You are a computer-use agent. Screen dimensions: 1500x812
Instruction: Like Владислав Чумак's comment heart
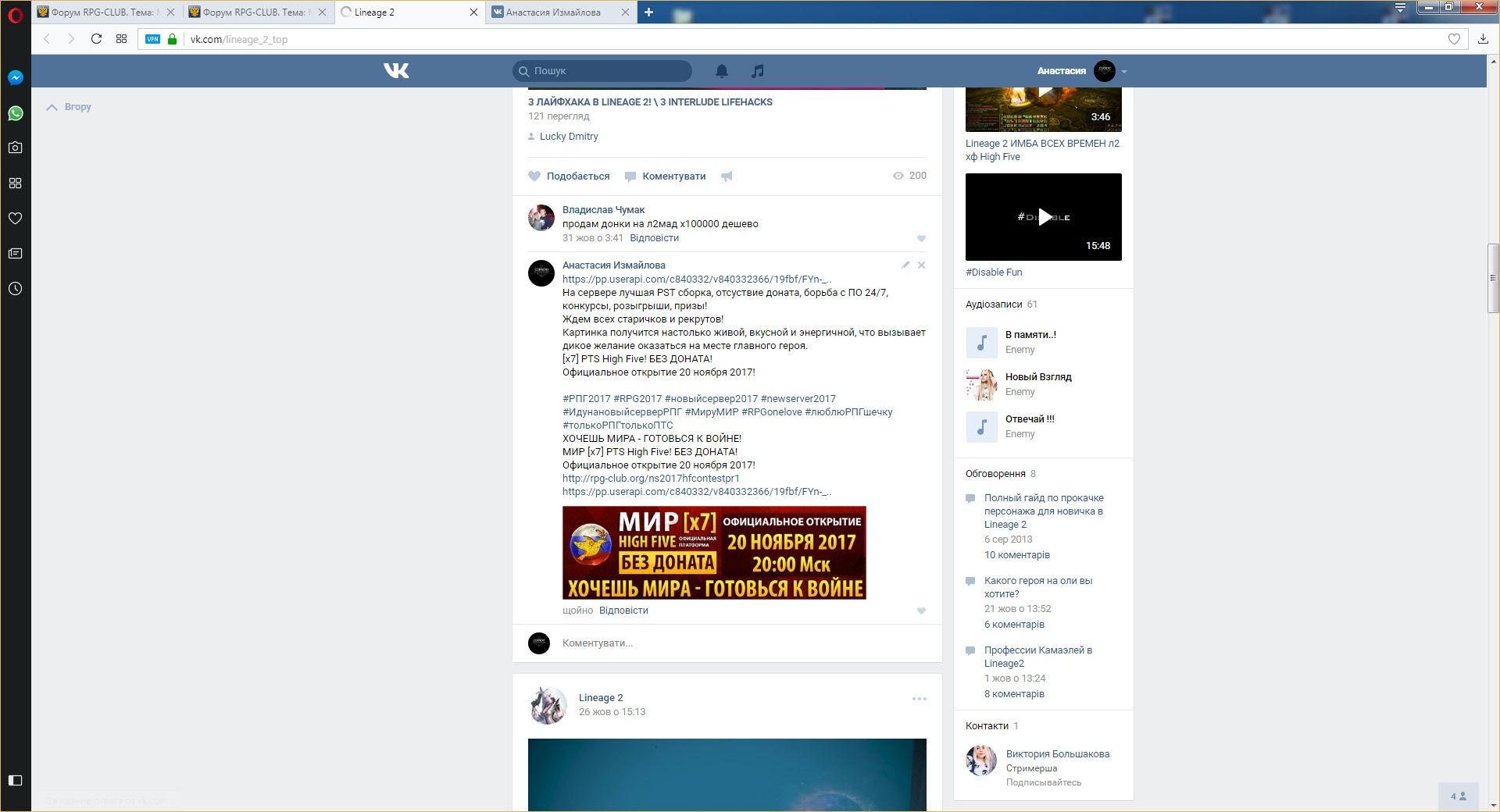[x=921, y=239]
